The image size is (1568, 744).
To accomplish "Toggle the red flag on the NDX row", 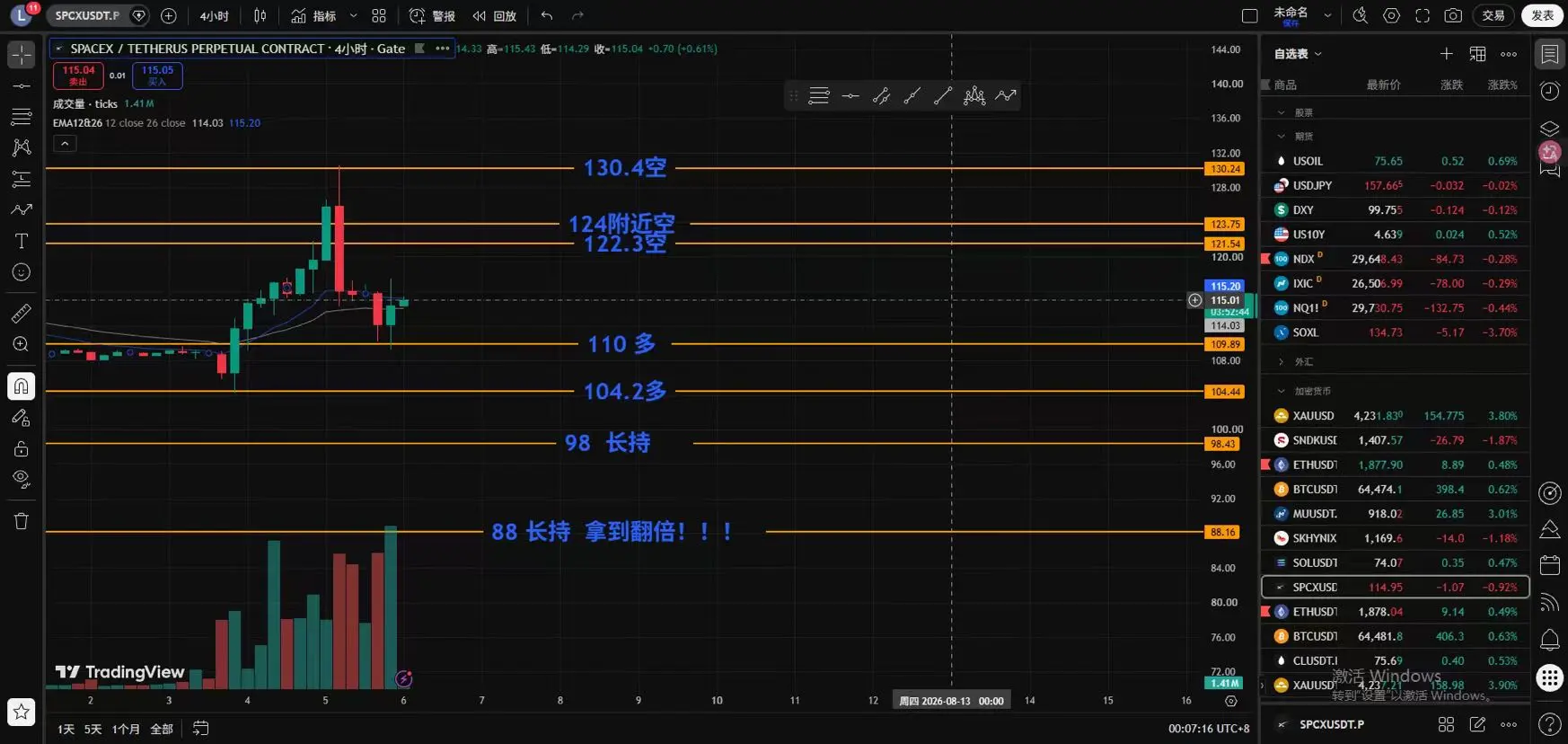I will coord(1266,259).
